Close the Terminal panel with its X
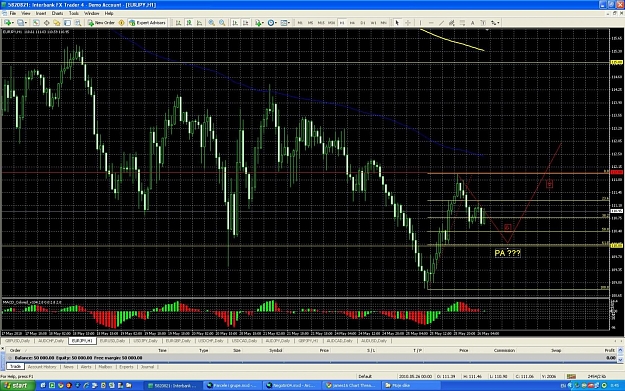Image resolution: width=625 pixels, height=391 pixels. (x=3, y=348)
